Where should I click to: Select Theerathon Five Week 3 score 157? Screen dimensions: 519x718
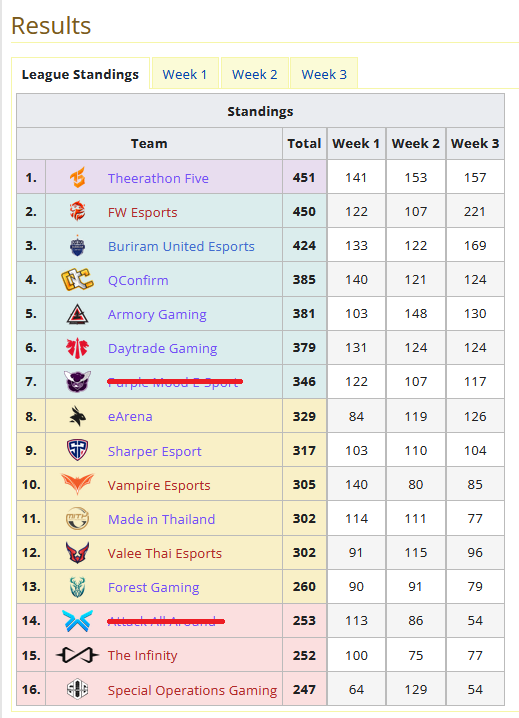(475, 177)
